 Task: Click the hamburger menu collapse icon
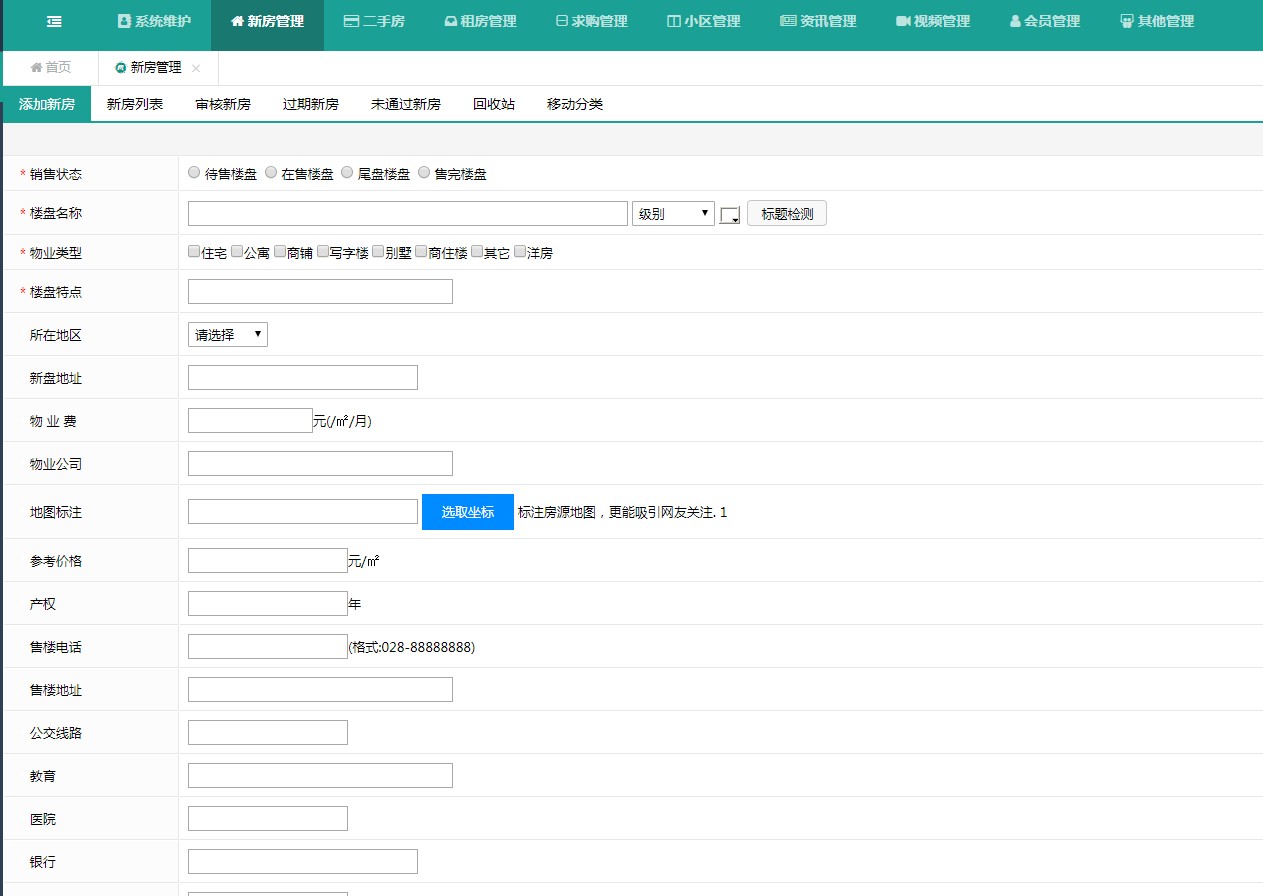[54, 21]
